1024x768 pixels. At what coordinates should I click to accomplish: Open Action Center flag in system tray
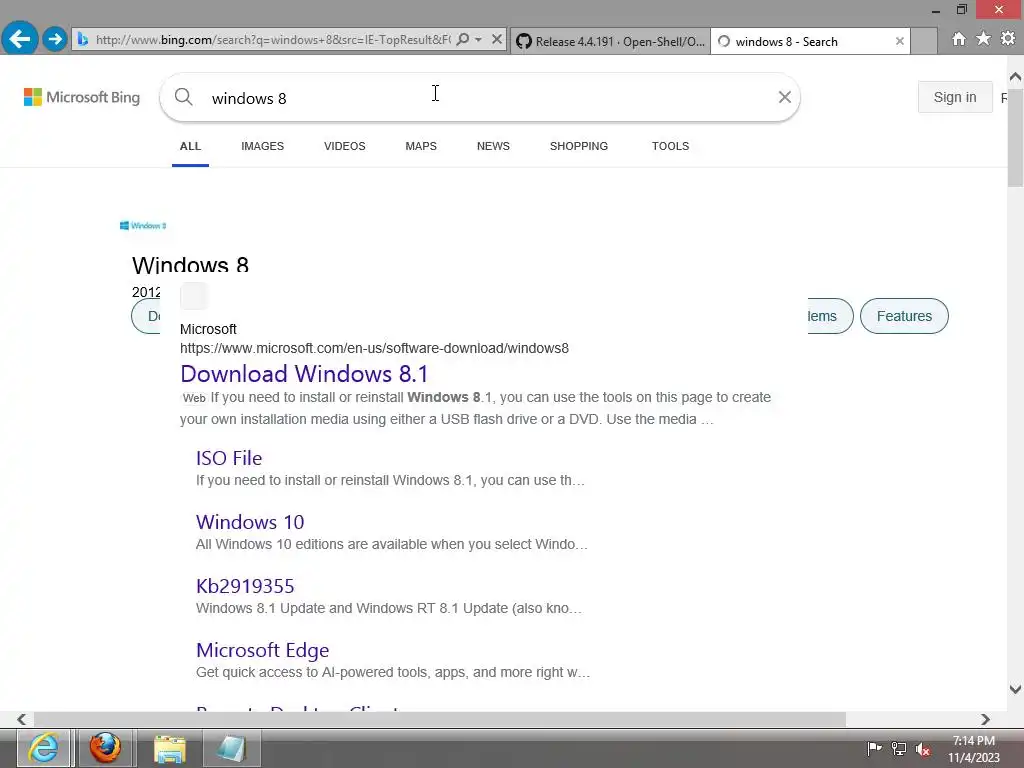pos(874,749)
